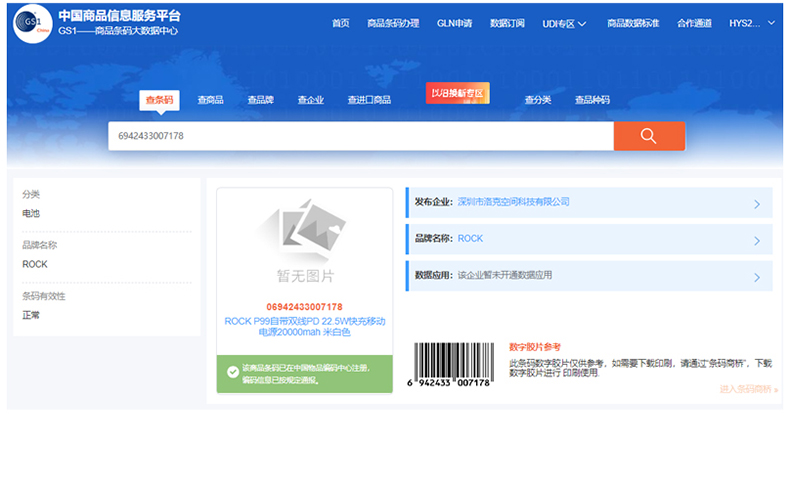Switch to the 查商品 tab
Viewport: 790px width, 487px height.
[x=210, y=100]
